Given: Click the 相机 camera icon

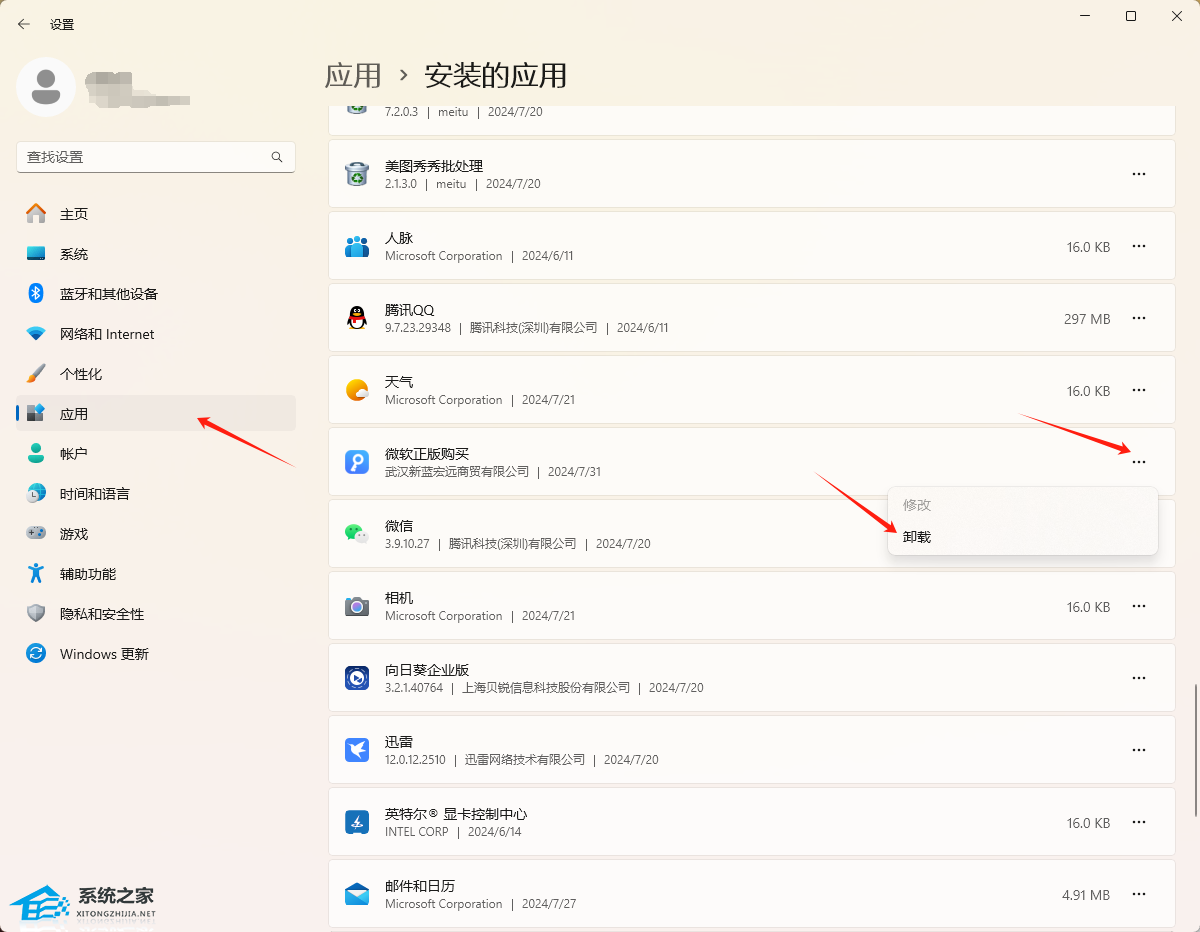Looking at the screenshot, I should pyautogui.click(x=357, y=606).
